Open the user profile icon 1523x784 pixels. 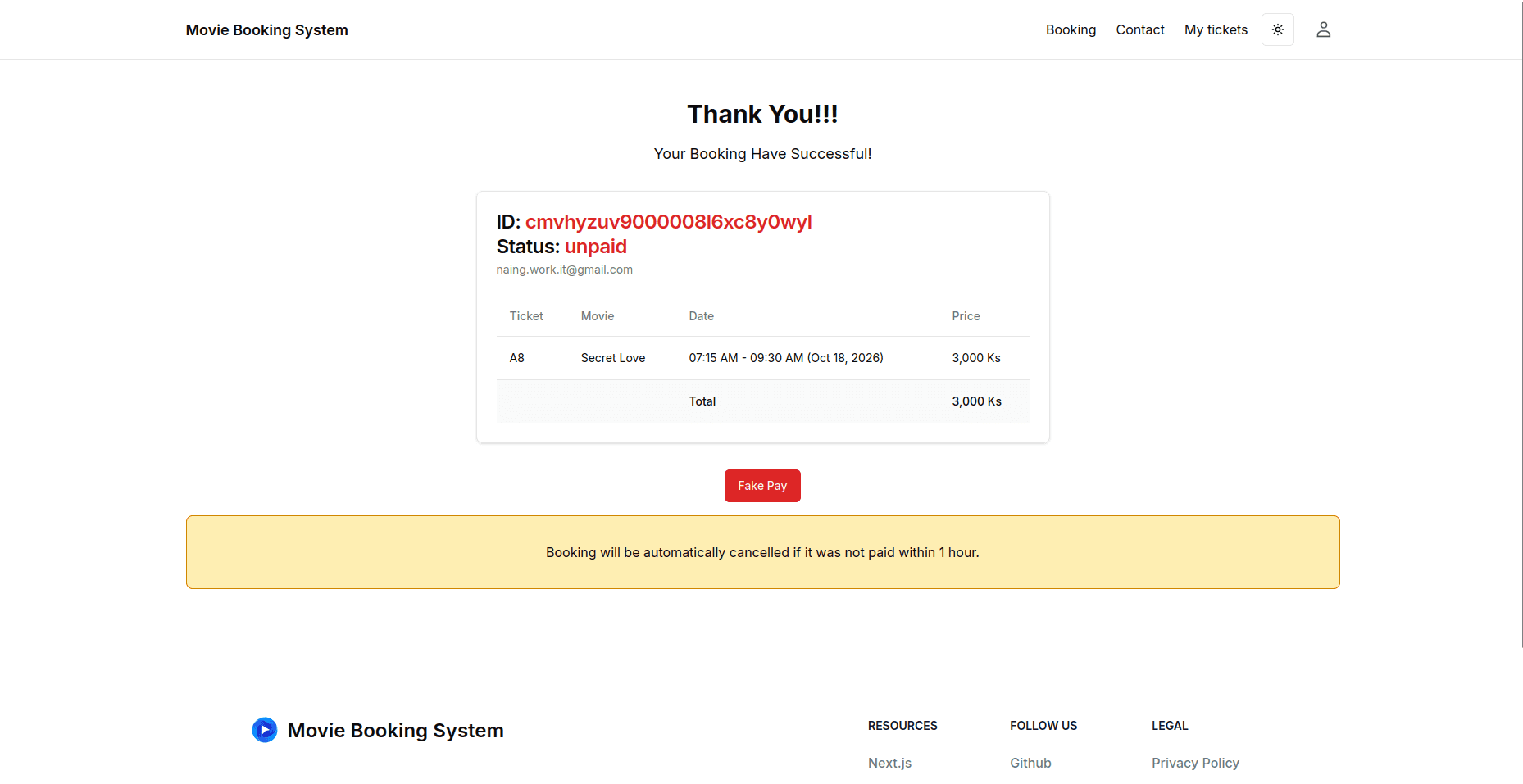(1323, 29)
